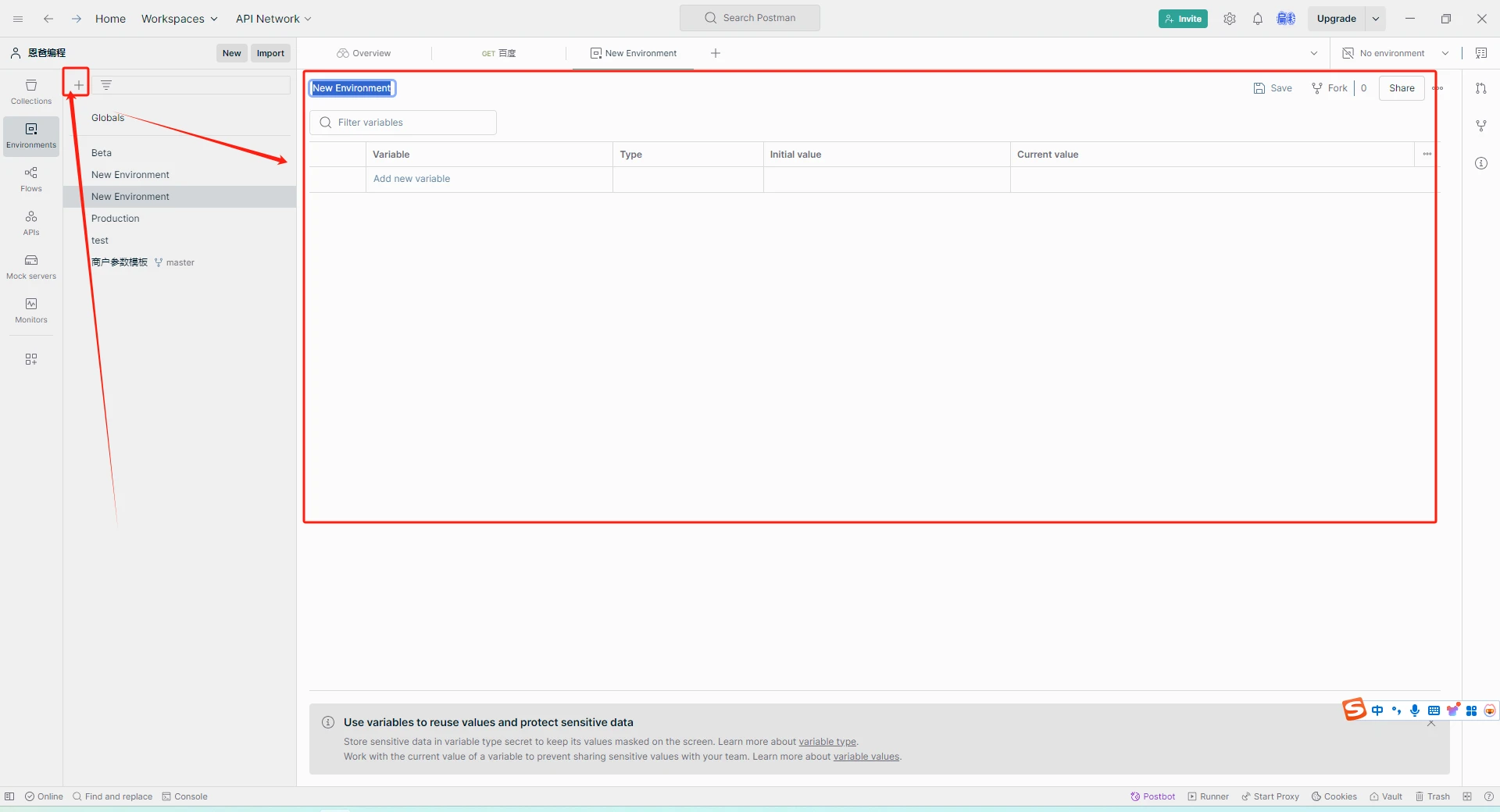This screenshot has height=812, width=1500.
Task: Open the settings gear icon
Action: click(x=1230, y=19)
